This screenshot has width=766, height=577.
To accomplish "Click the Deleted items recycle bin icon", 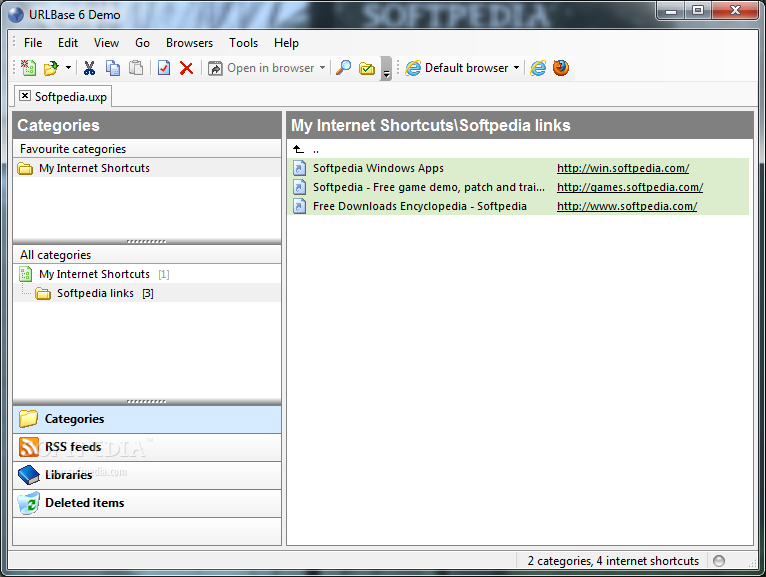I will [x=29, y=503].
